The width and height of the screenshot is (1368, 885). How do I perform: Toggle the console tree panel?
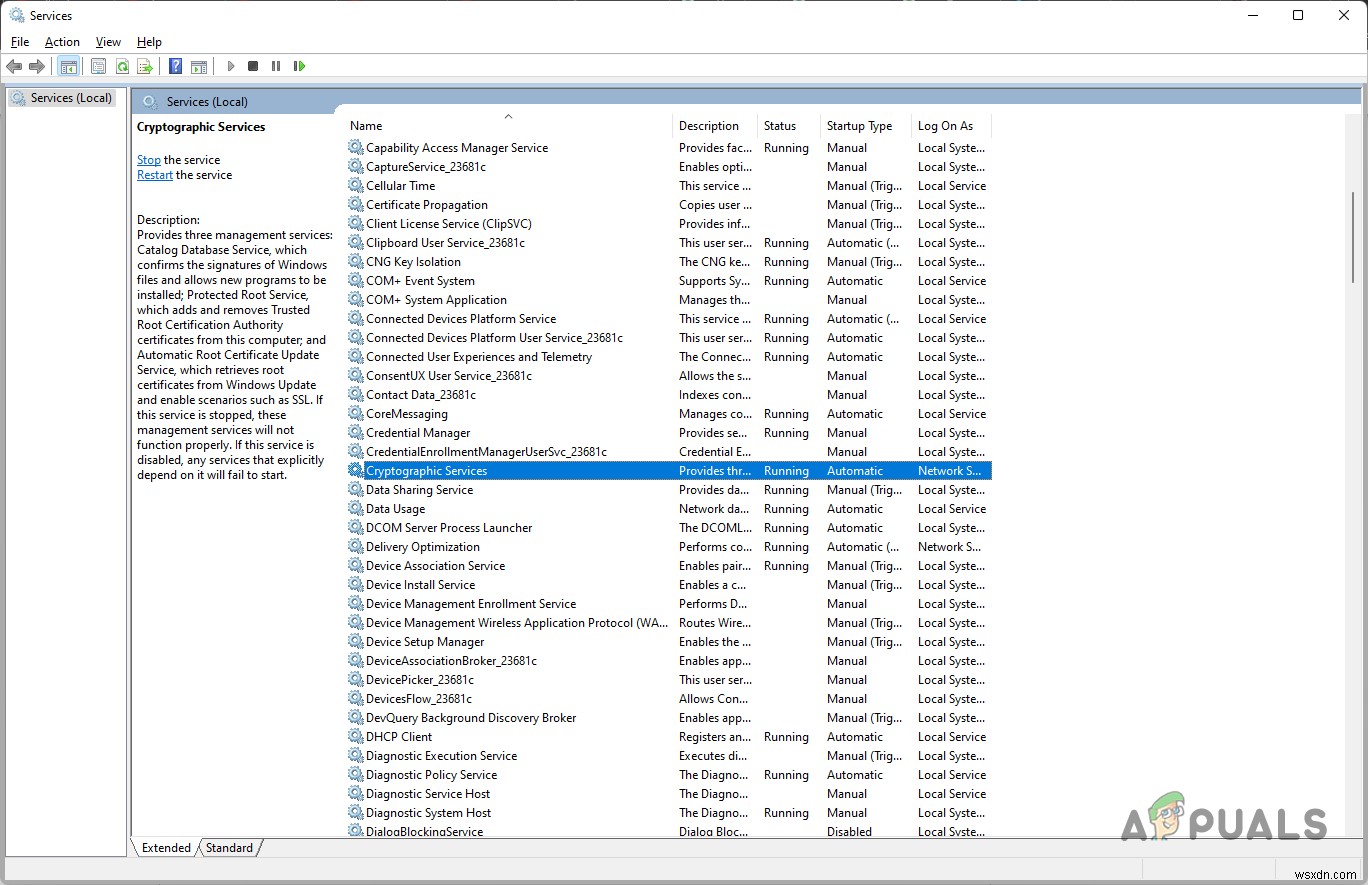tap(68, 66)
